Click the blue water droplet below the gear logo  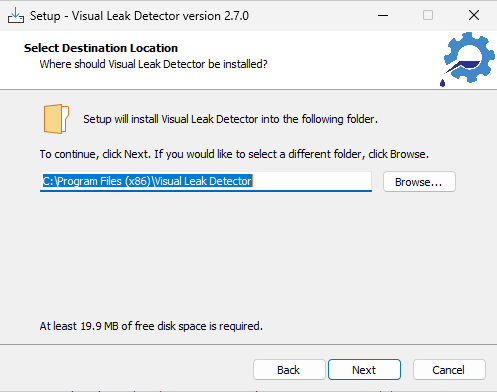(442, 83)
